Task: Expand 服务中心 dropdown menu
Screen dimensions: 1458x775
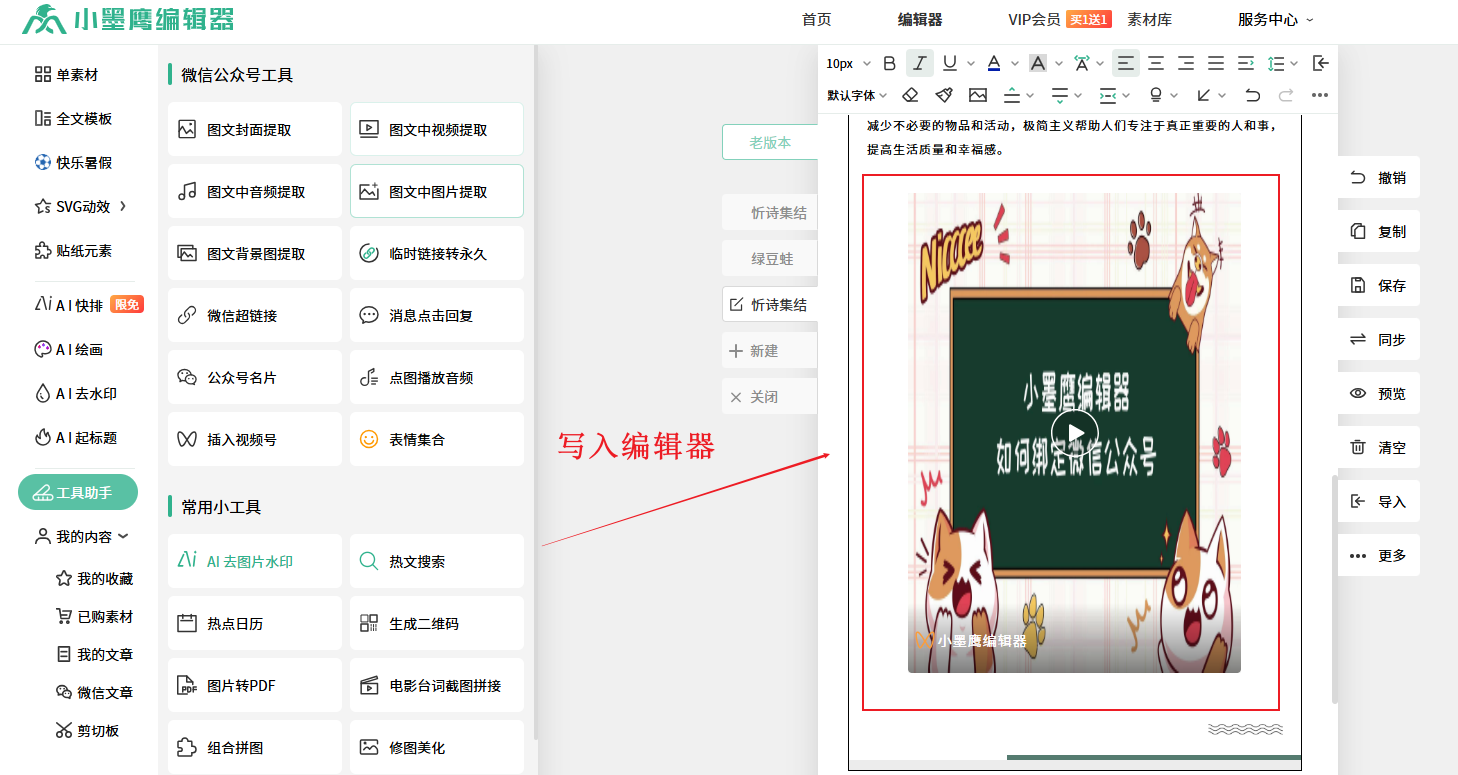Action: pos(1275,19)
